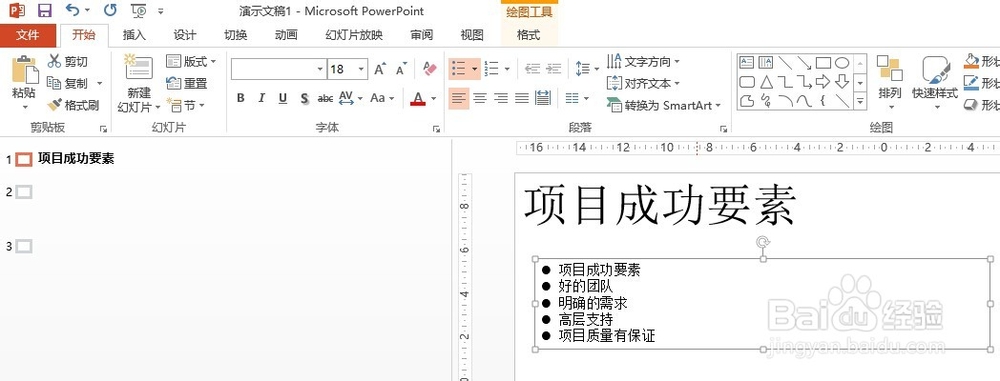Open the line spacing dropdown
Screen dimensions: 1000x381
coord(587,69)
